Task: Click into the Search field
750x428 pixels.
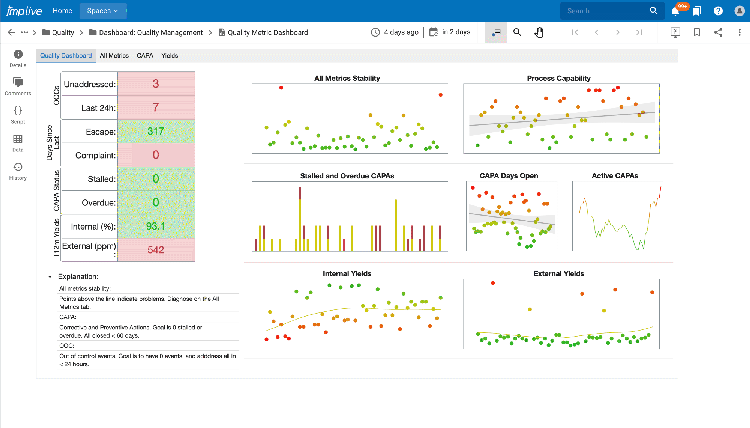Action: tap(605, 11)
